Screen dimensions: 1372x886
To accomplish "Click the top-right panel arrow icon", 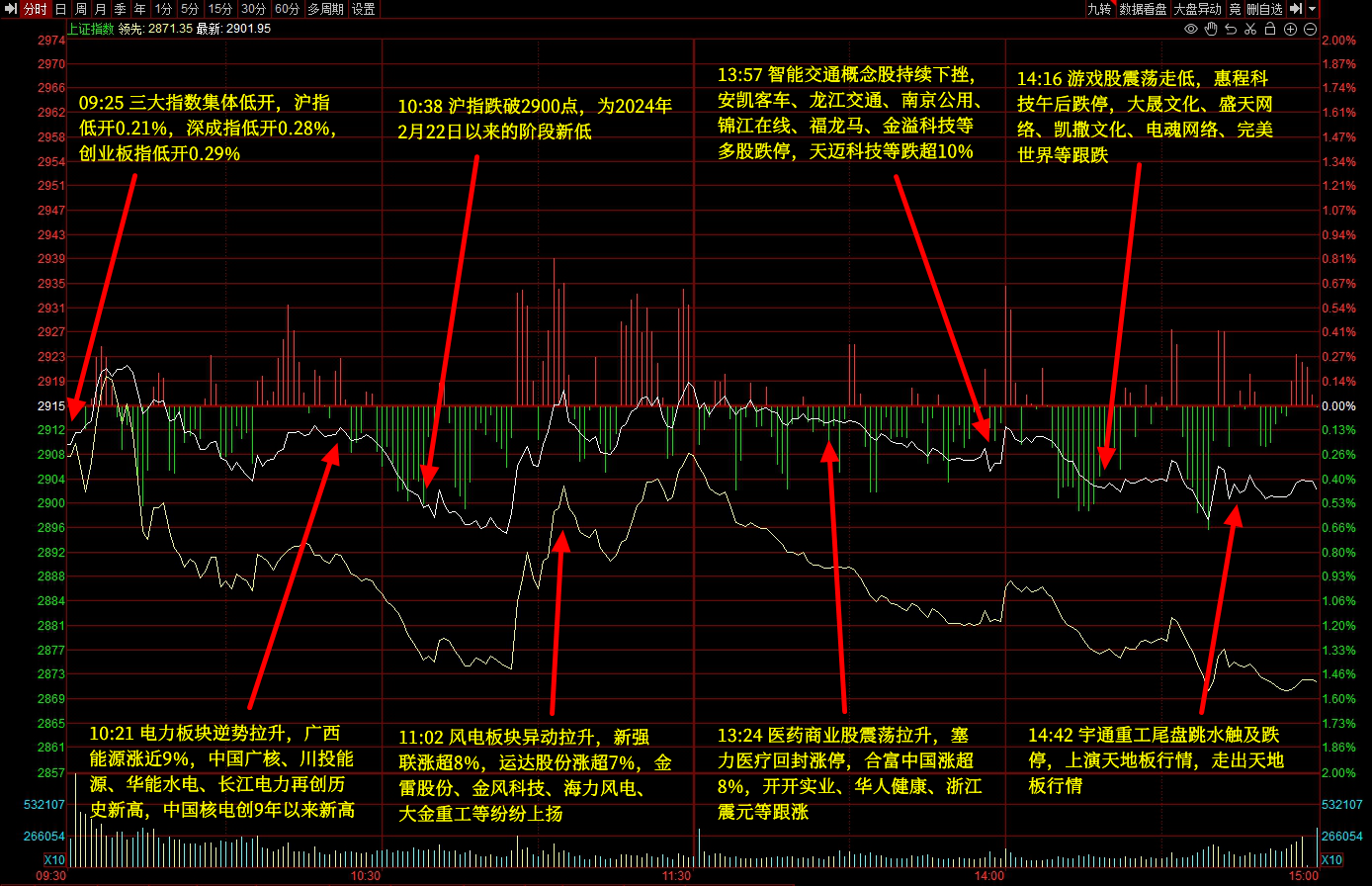I will click(1296, 9).
